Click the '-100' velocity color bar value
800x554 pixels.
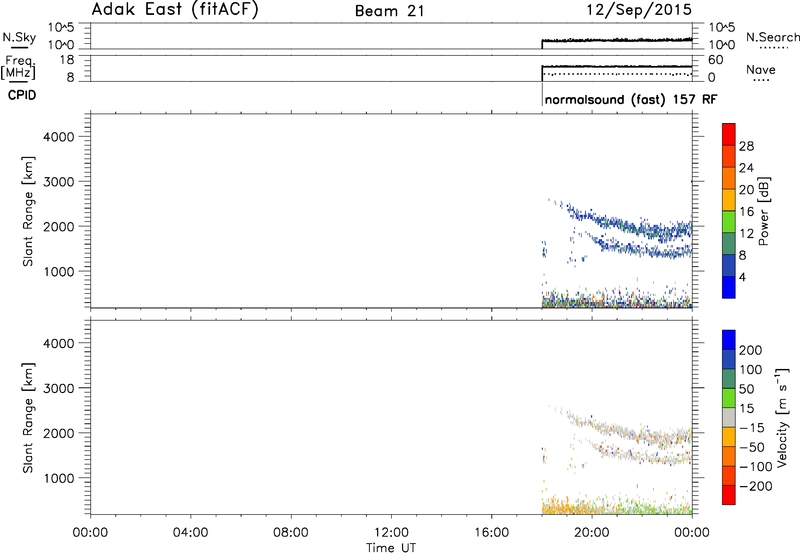tap(756, 466)
